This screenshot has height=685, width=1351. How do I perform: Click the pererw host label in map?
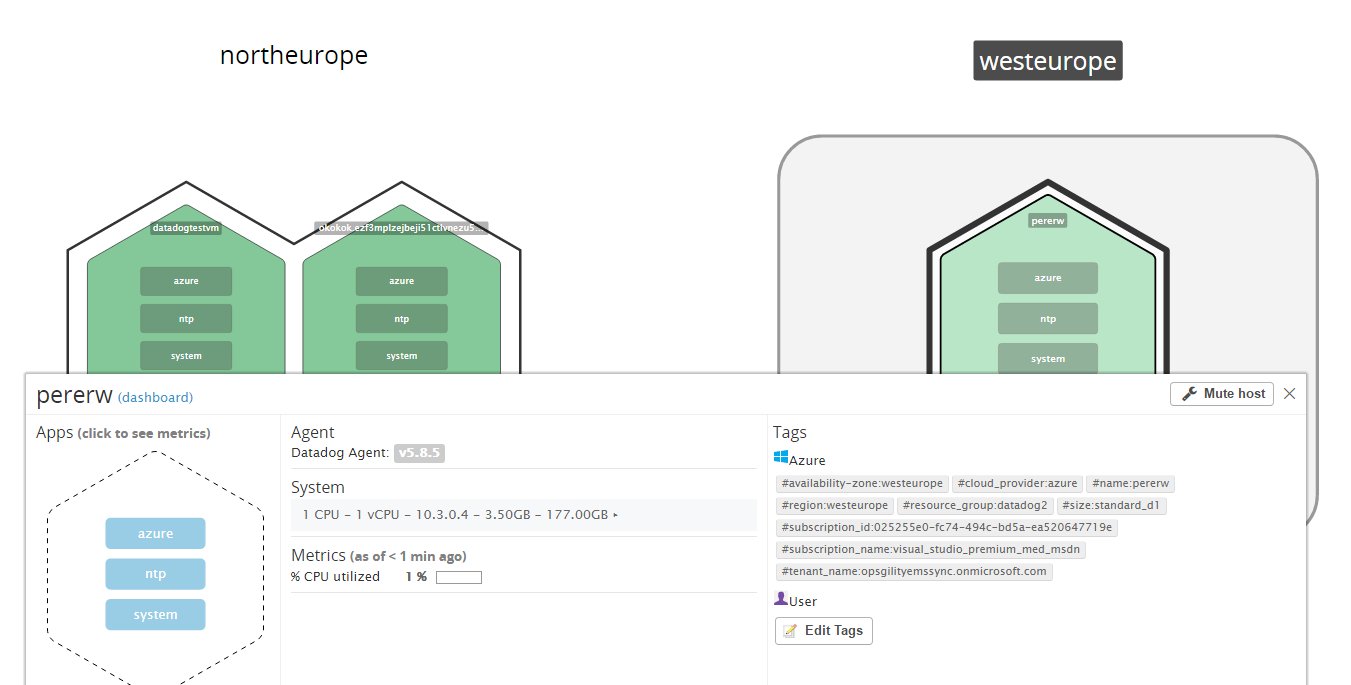coord(1048,220)
